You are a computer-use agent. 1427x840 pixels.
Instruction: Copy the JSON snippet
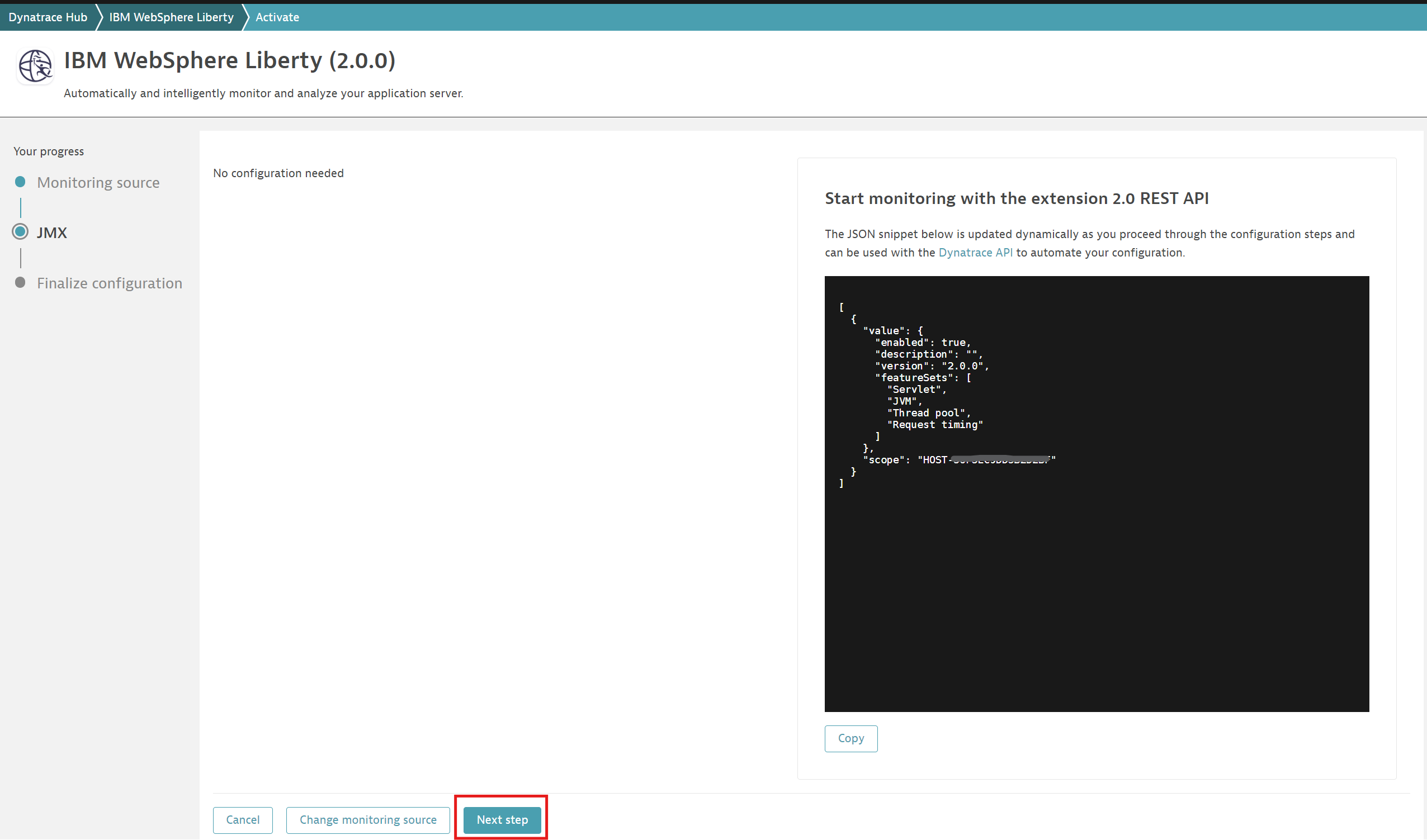pos(850,738)
